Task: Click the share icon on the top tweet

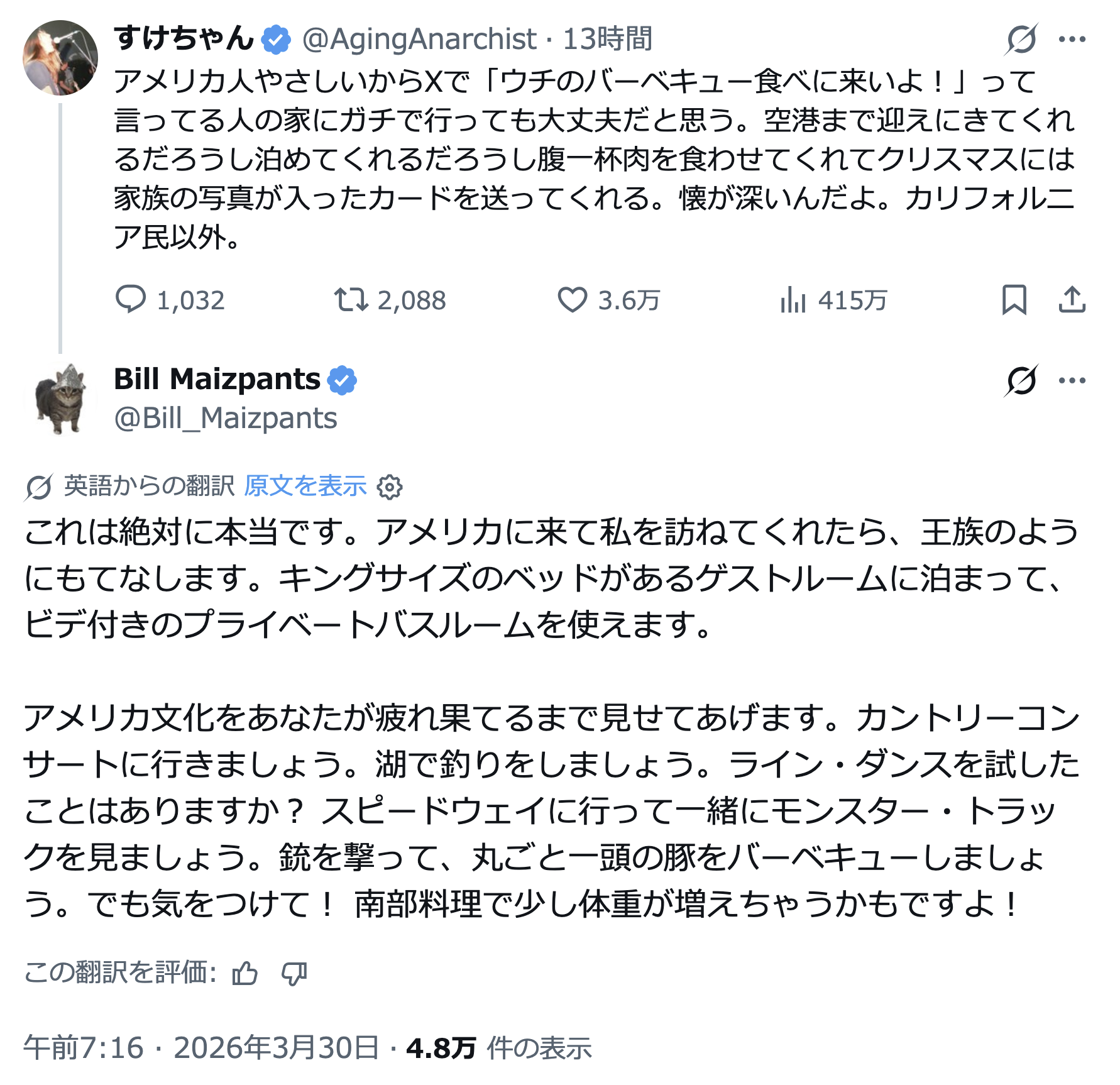Action: point(1072,299)
